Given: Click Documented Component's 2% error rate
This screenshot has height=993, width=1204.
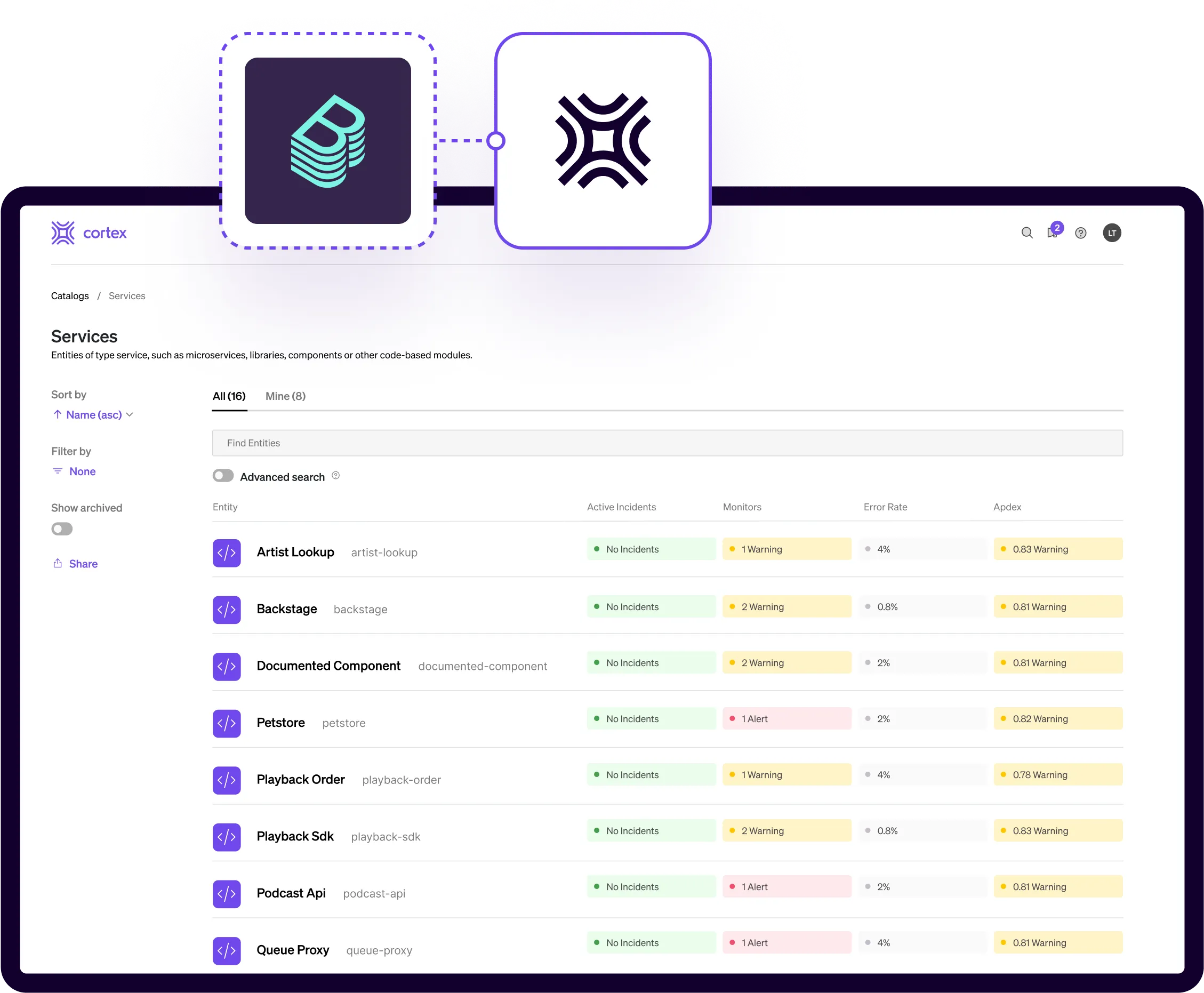Looking at the screenshot, I should coord(922,662).
